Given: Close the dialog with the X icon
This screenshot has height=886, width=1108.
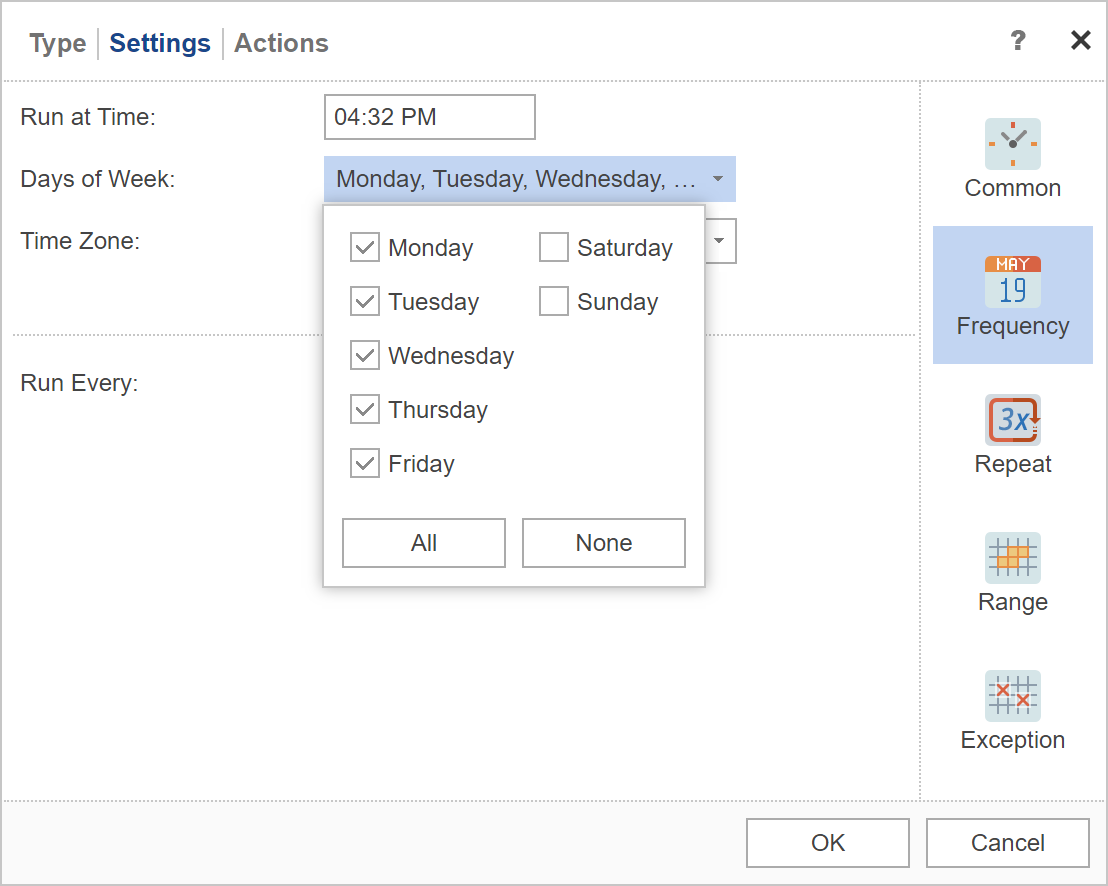Looking at the screenshot, I should [x=1080, y=40].
